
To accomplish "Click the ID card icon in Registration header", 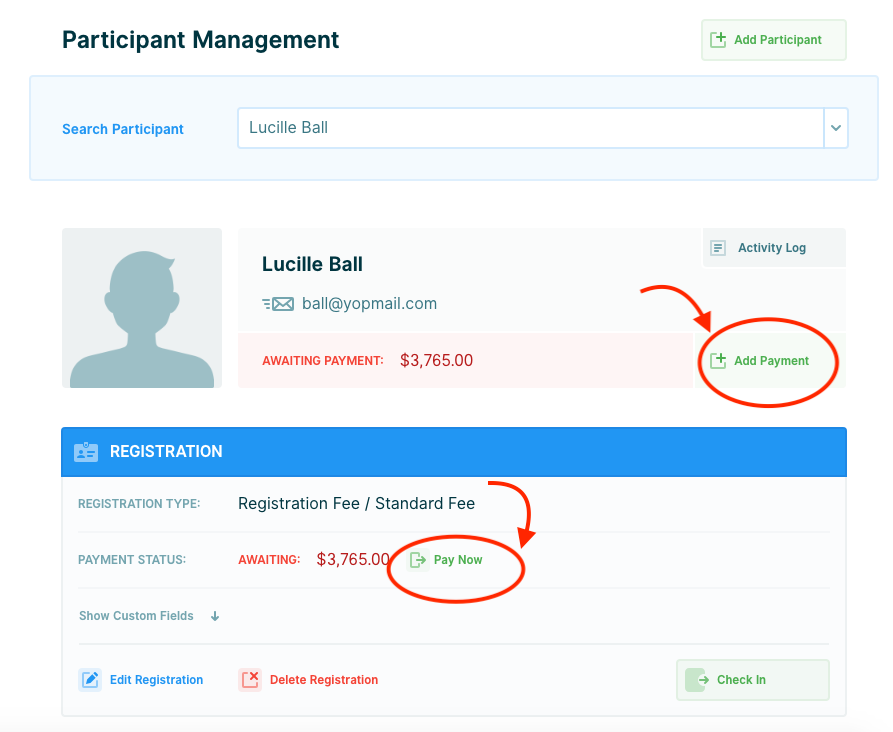I will click(x=86, y=452).
